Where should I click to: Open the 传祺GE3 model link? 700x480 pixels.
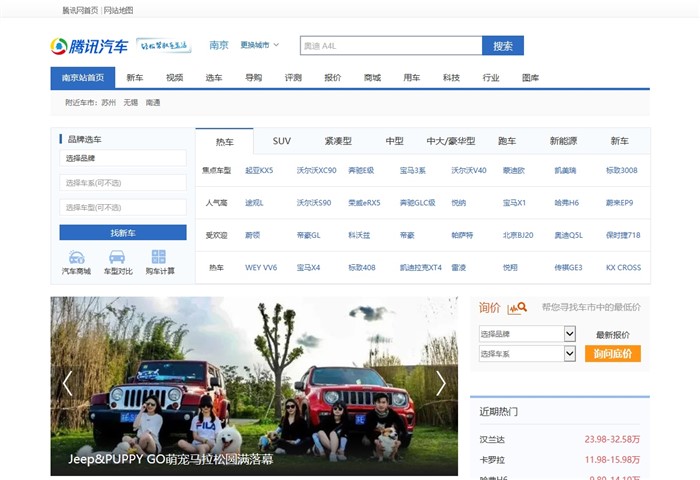tap(568, 267)
